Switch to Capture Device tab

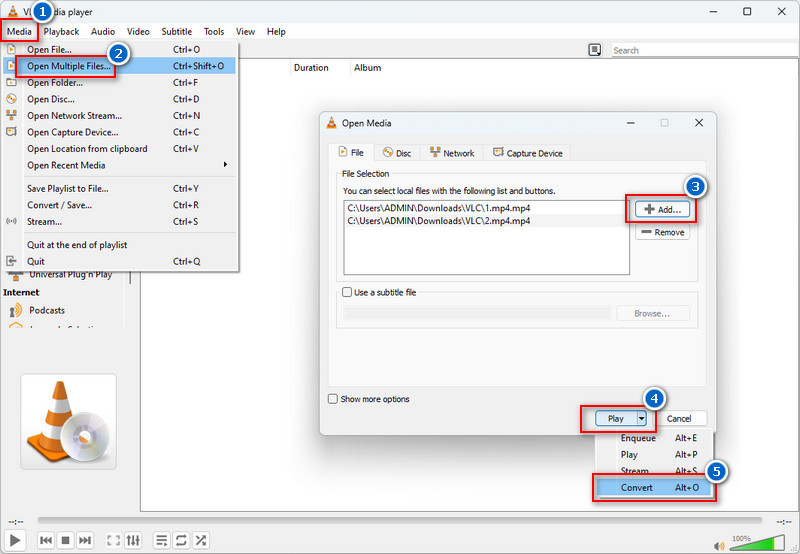528,153
